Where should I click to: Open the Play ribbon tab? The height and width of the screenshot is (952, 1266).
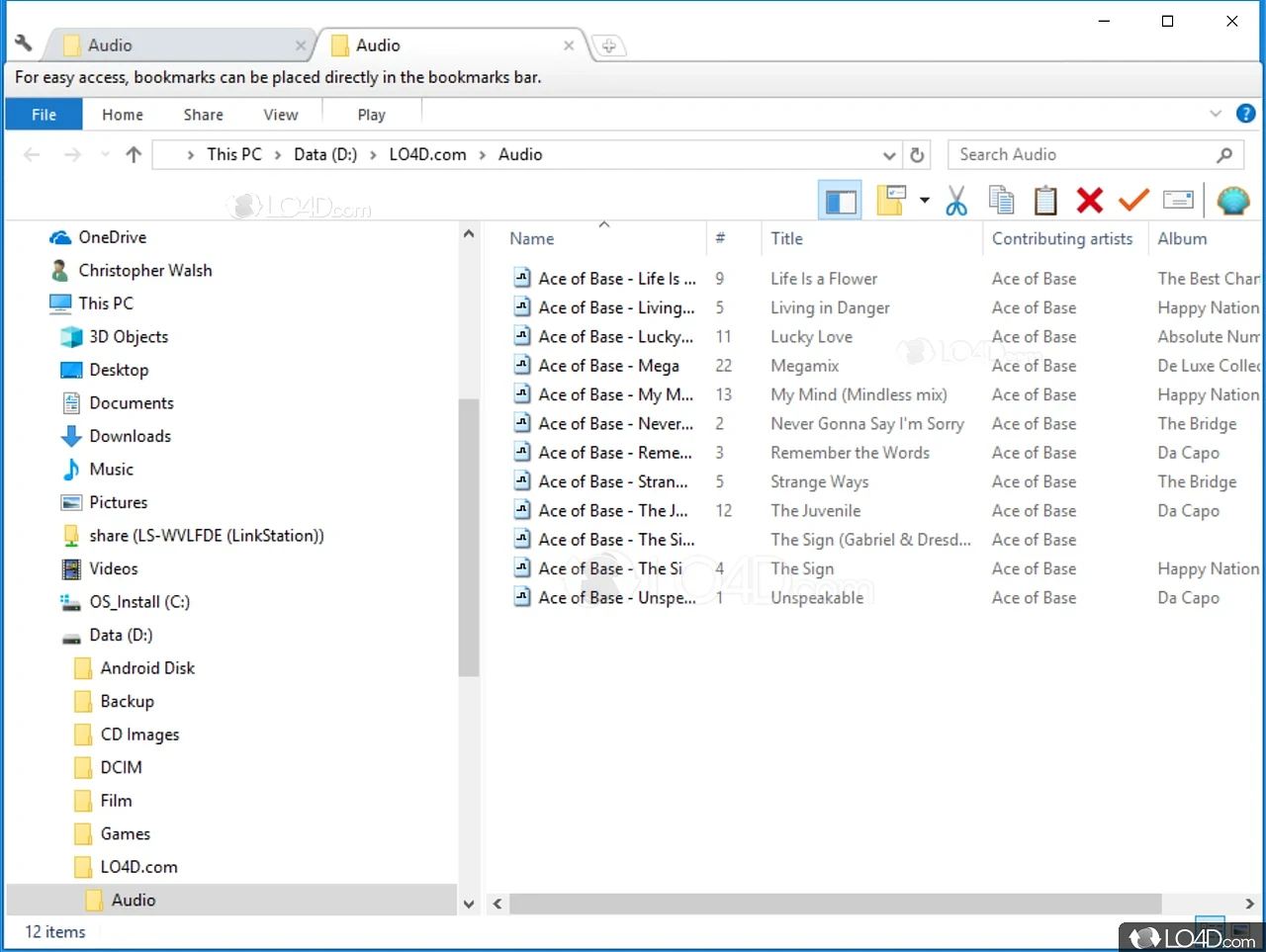(x=372, y=115)
